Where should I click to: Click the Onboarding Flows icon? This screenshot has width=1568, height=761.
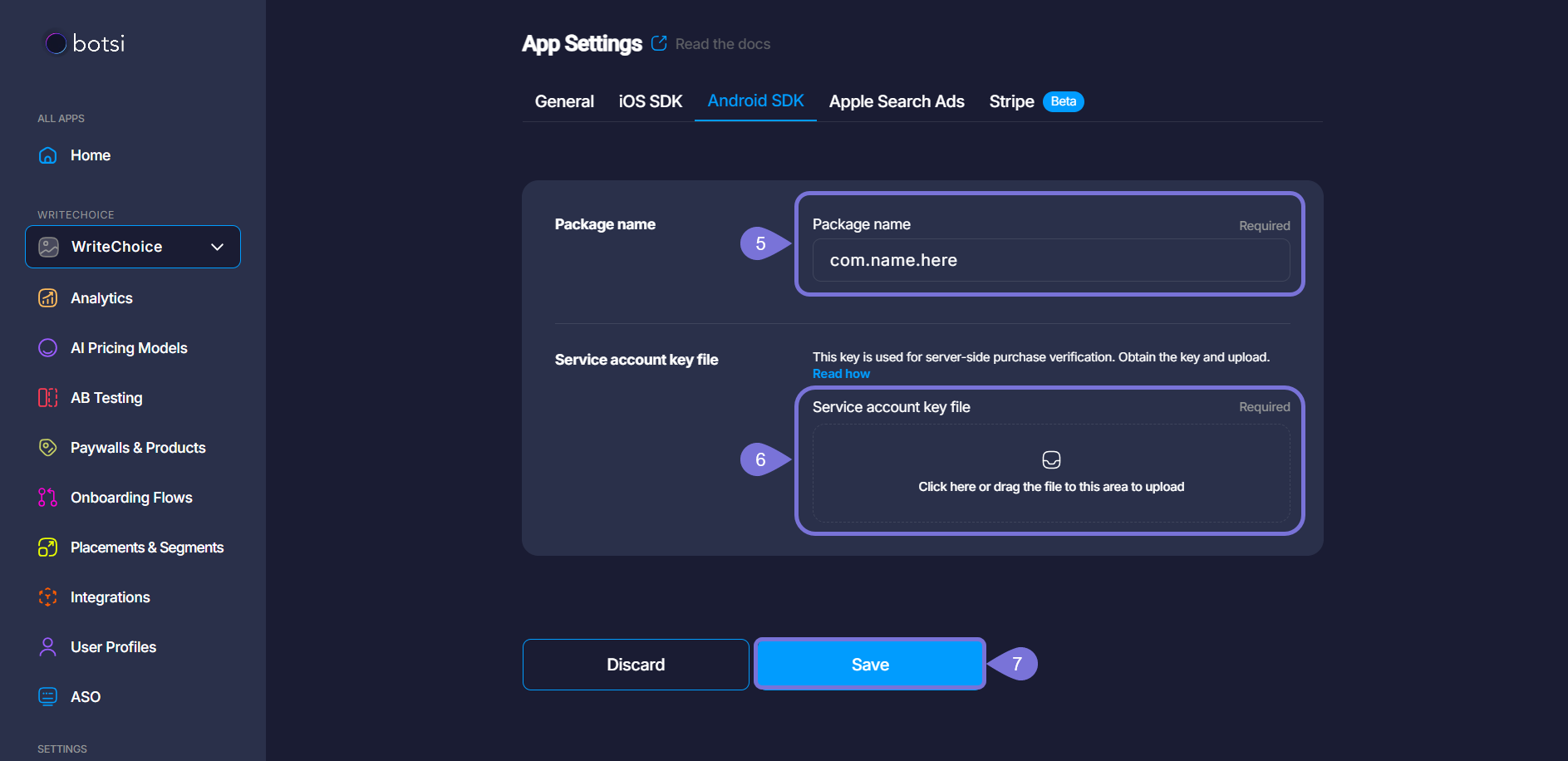[48, 498]
